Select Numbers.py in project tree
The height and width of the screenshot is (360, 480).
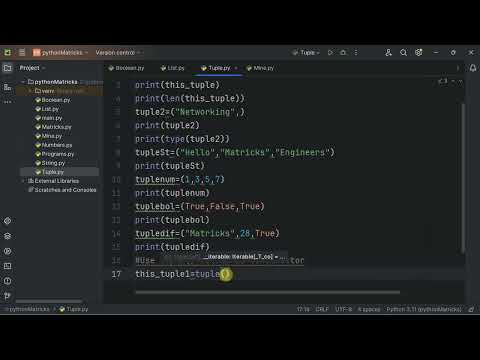[54, 145]
